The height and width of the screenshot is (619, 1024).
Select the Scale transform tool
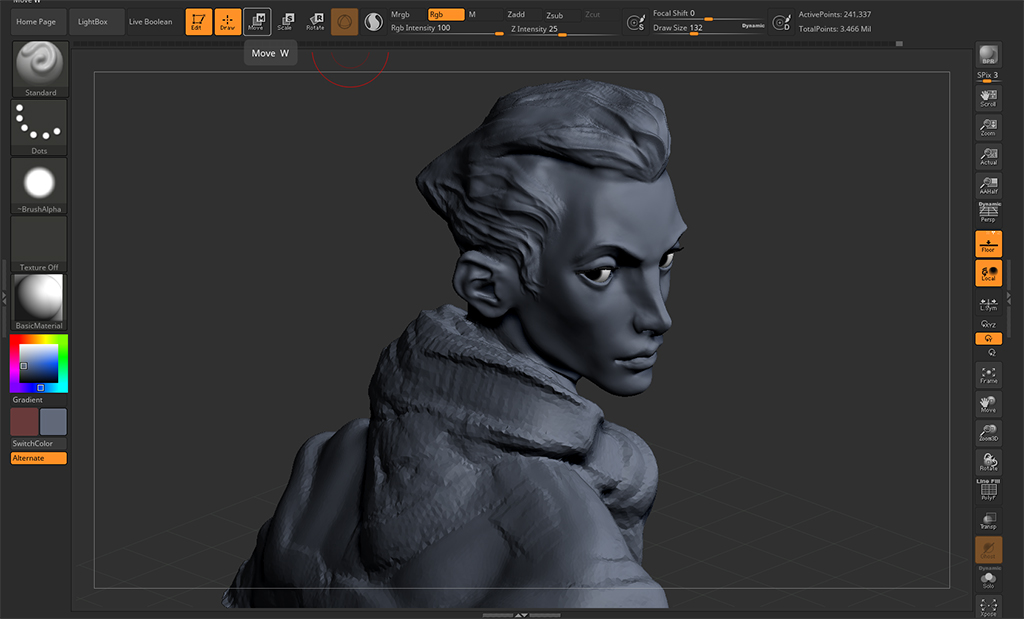(285, 22)
